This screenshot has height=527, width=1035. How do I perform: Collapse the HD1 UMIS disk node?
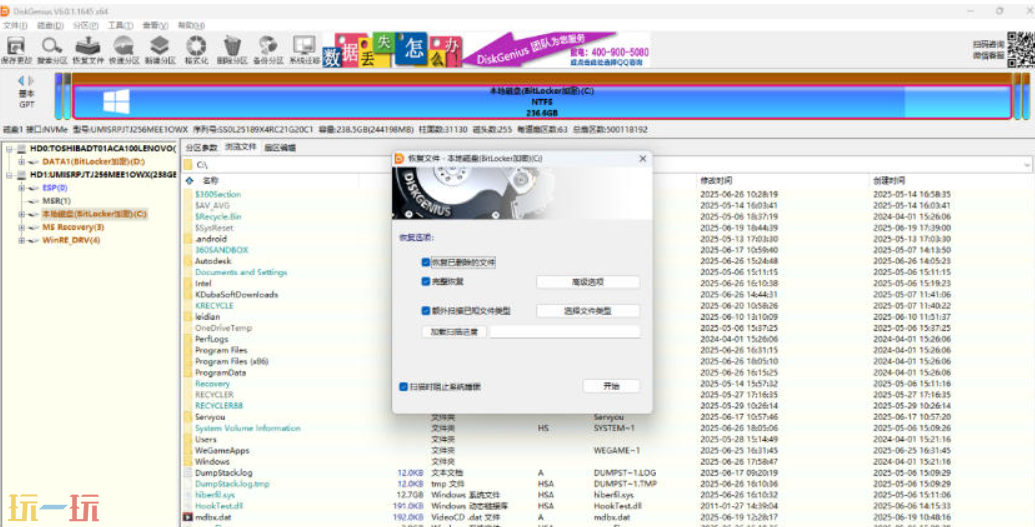(x=9, y=175)
